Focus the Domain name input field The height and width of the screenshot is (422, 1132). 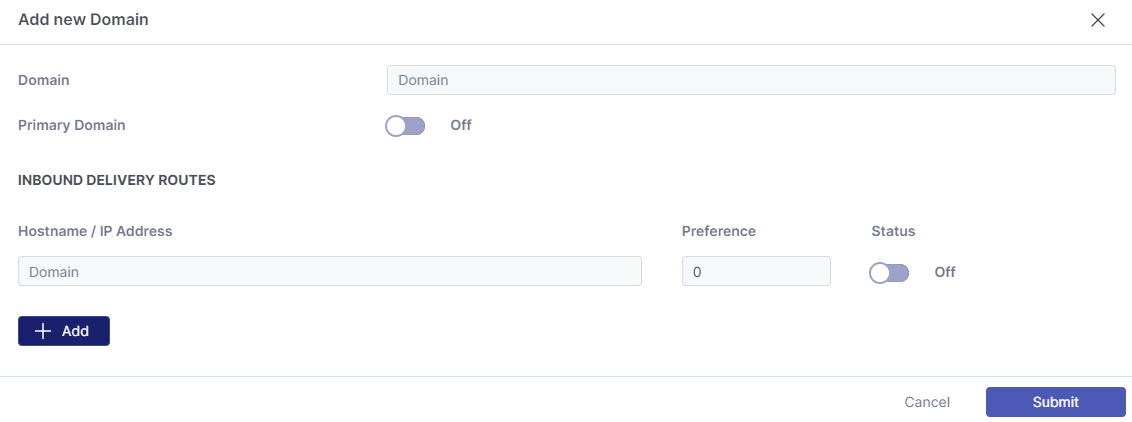point(750,80)
